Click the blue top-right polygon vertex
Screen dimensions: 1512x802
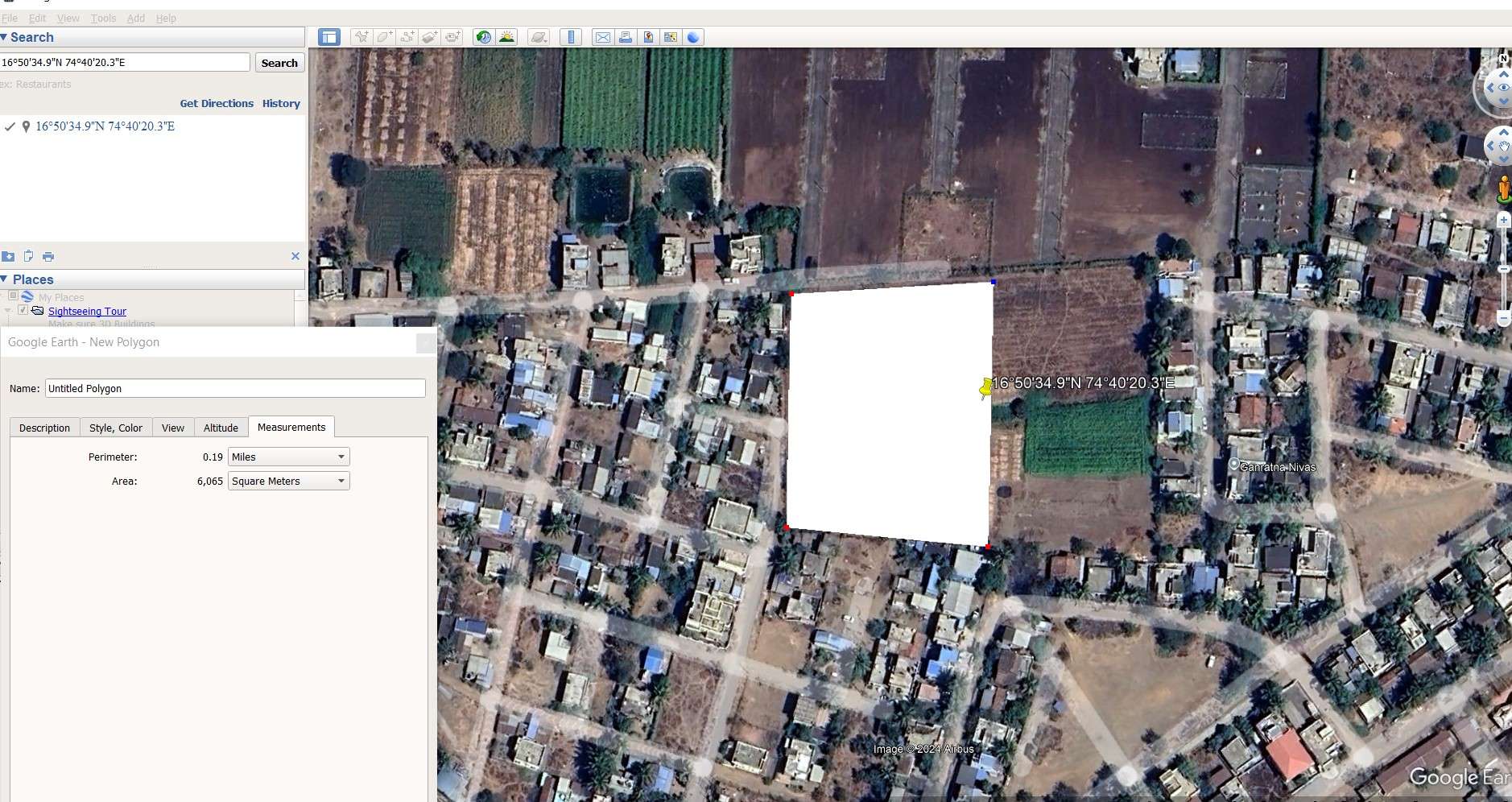point(994,282)
